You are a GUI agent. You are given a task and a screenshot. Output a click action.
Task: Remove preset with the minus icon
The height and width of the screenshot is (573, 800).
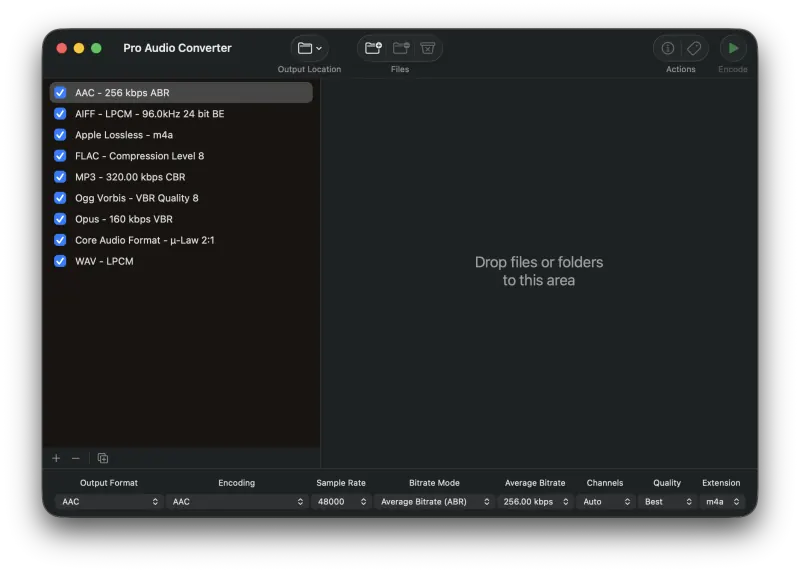tap(76, 458)
